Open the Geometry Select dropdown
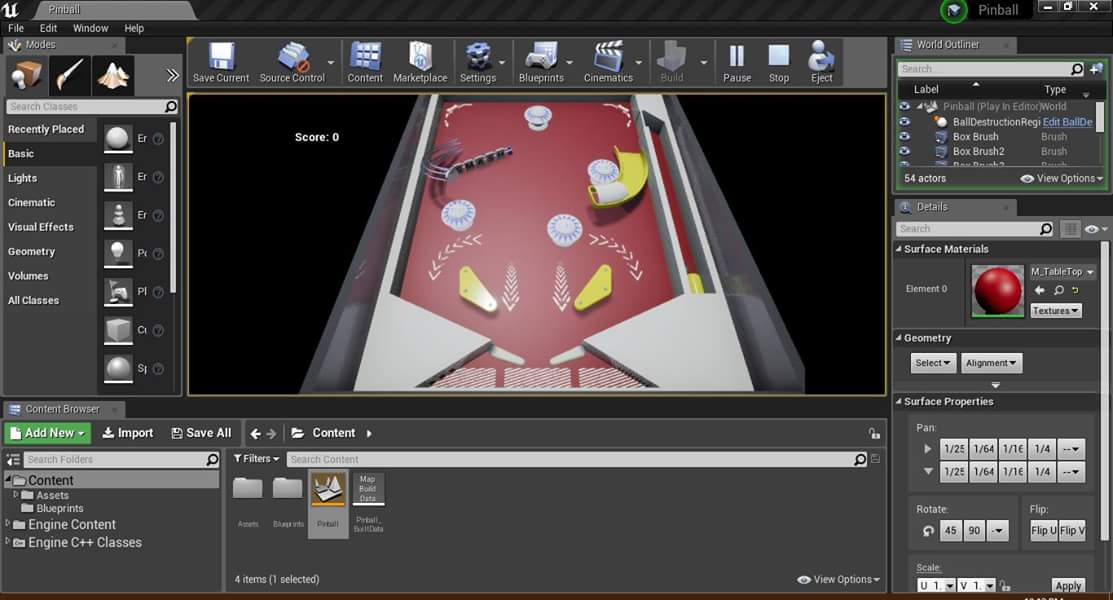The height and width of the screenshot is (600, 1113). [x=933, y=363]
